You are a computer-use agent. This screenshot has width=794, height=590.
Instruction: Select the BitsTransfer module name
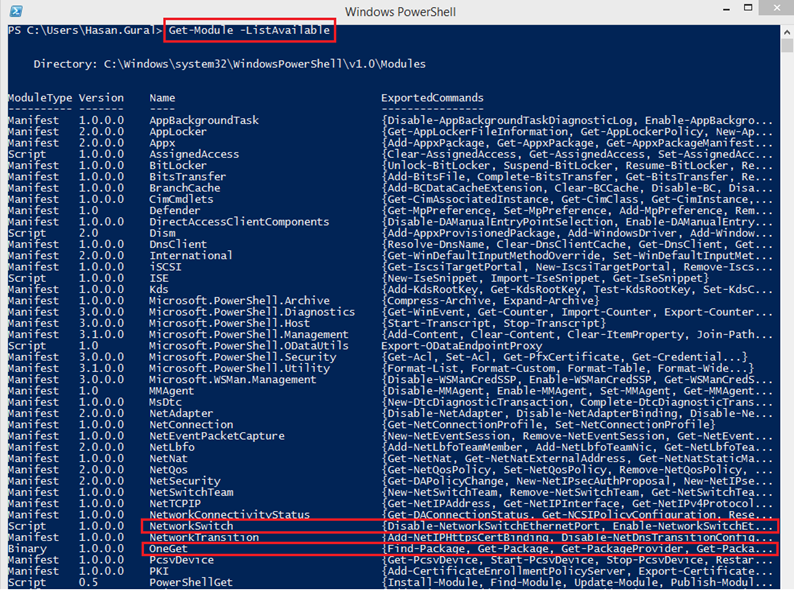click(x=187, y=177)
